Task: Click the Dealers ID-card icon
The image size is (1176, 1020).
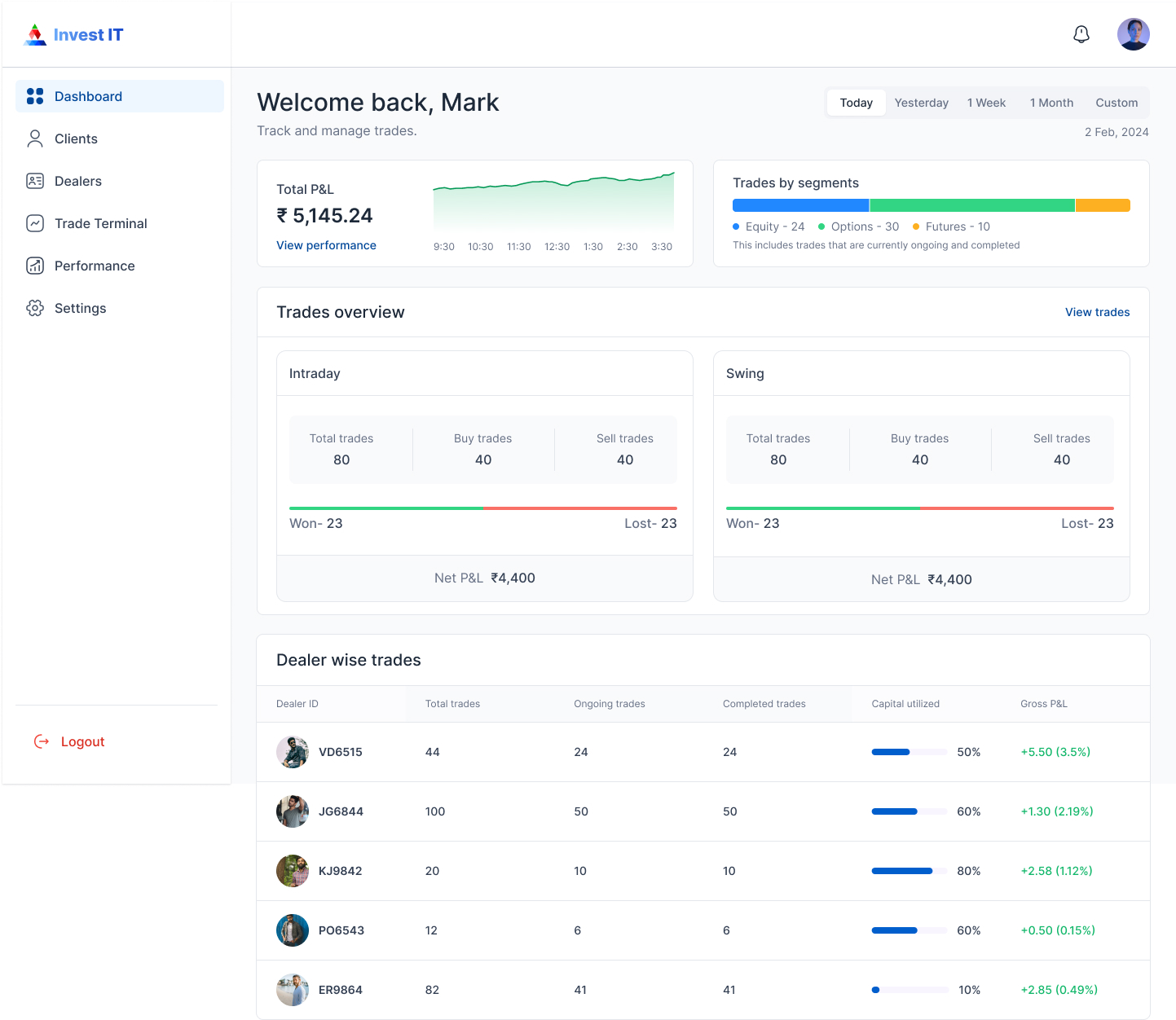Action: click(35, 181)
